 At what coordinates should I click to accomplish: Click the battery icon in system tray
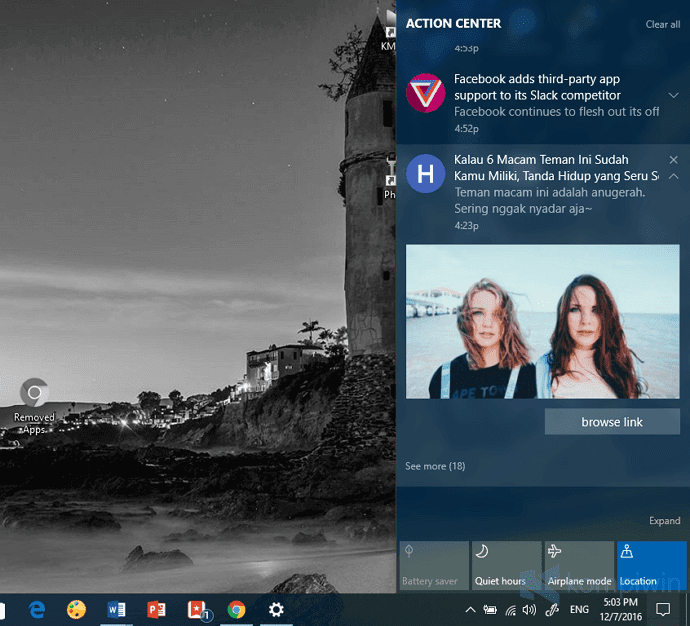[490, 610]
